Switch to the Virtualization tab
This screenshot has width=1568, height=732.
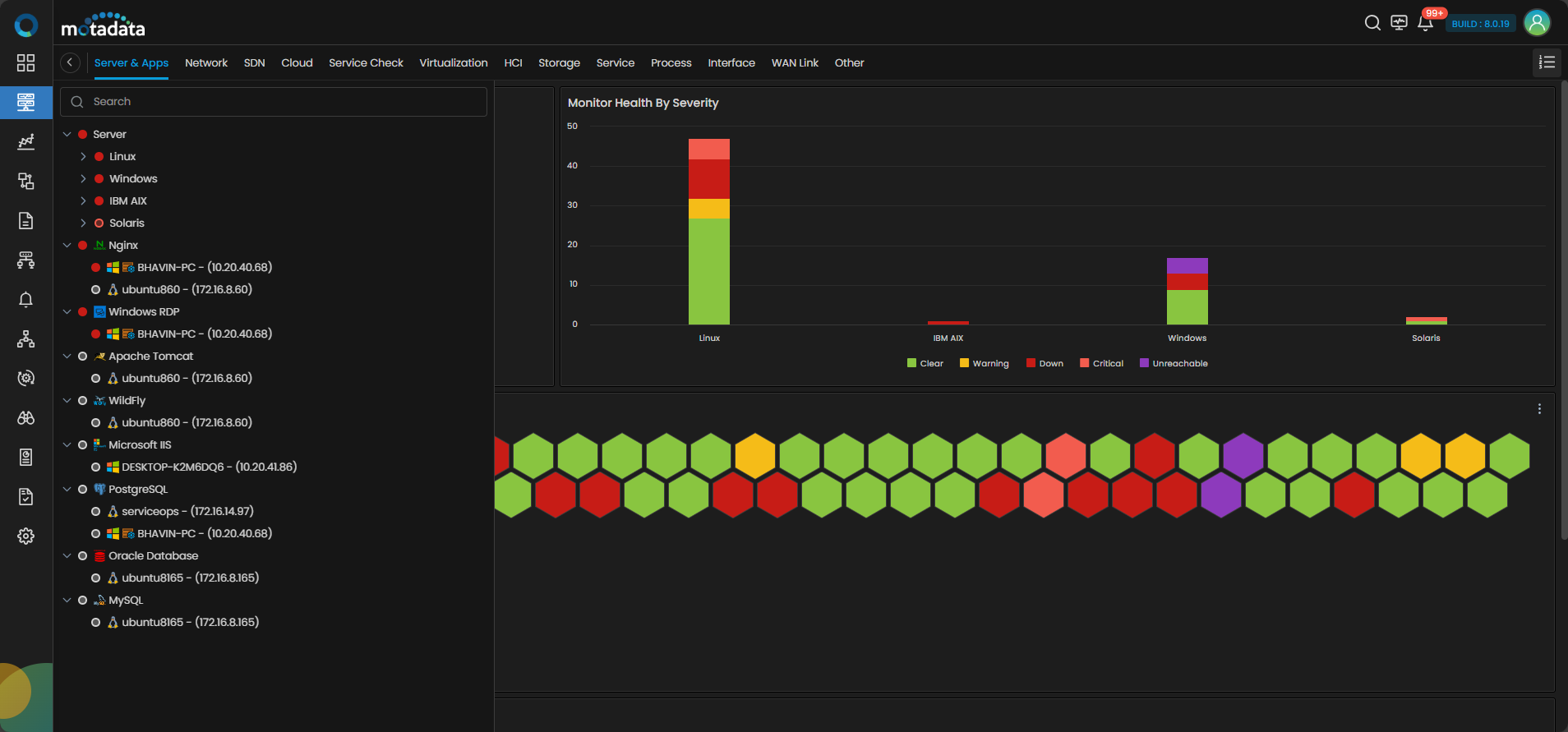[454, 62]
